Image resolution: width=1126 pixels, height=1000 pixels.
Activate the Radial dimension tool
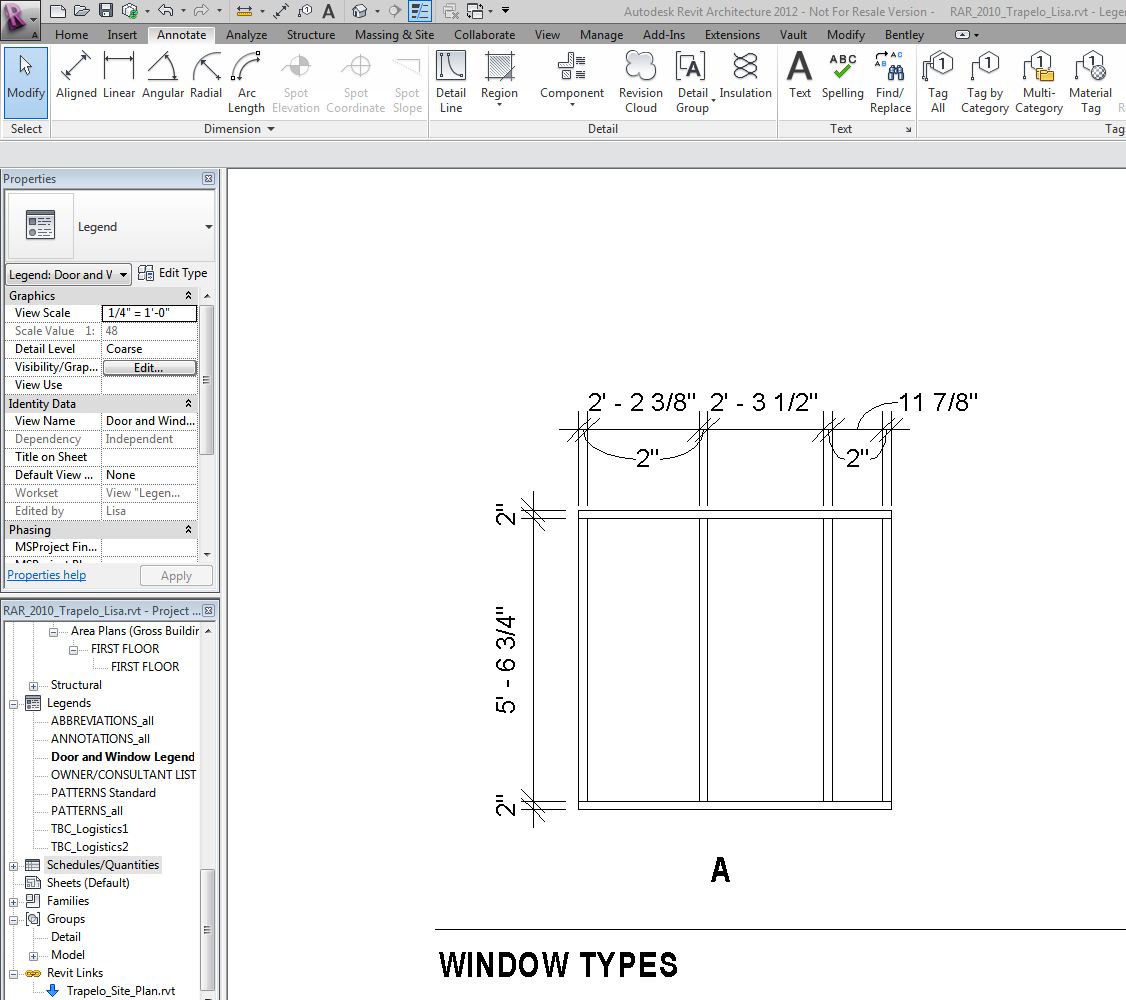[x=206, y=80]
